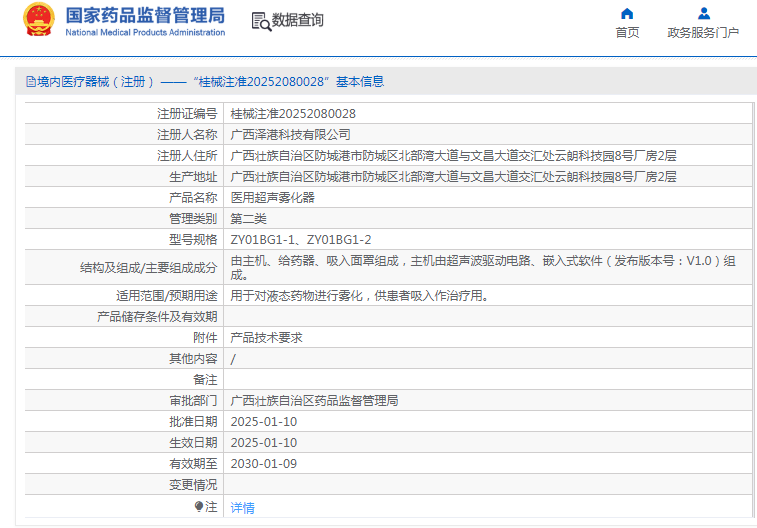Click the lightbulb icon beside 注

pos(198,506)
